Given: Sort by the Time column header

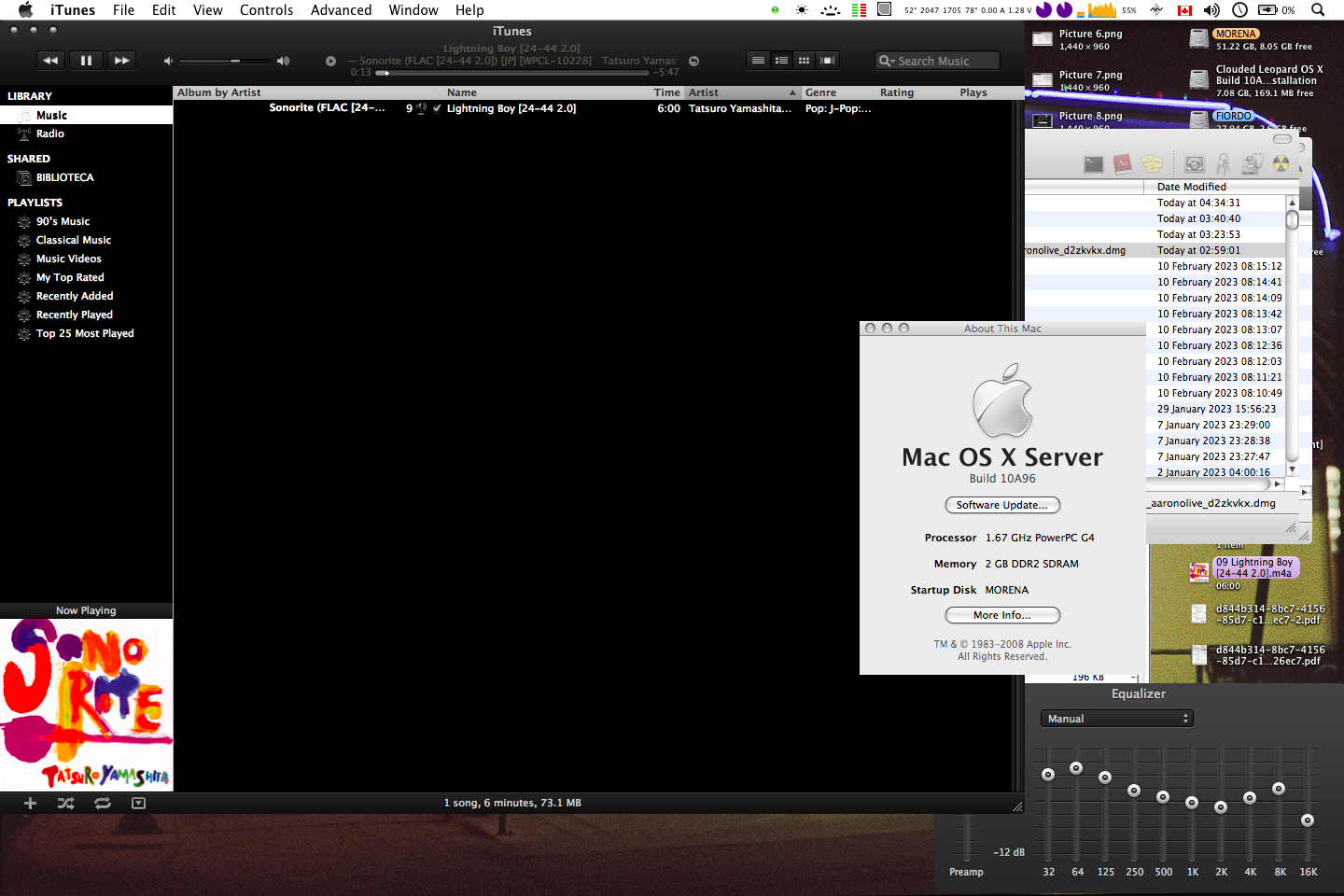Looking at the screenshot, I should pos(667,92).
